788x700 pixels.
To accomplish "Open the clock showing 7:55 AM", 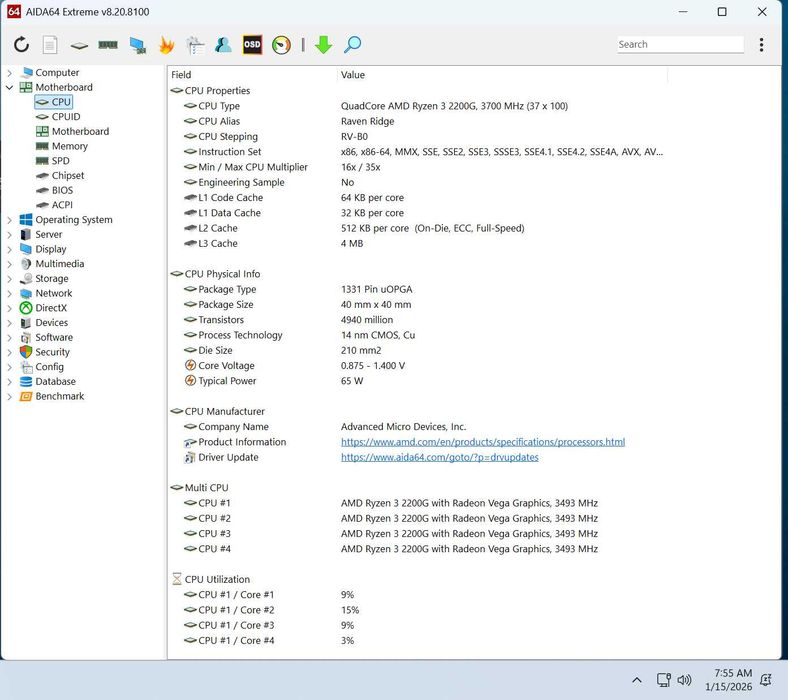I will pyautogui.click(x=729, y=680).
